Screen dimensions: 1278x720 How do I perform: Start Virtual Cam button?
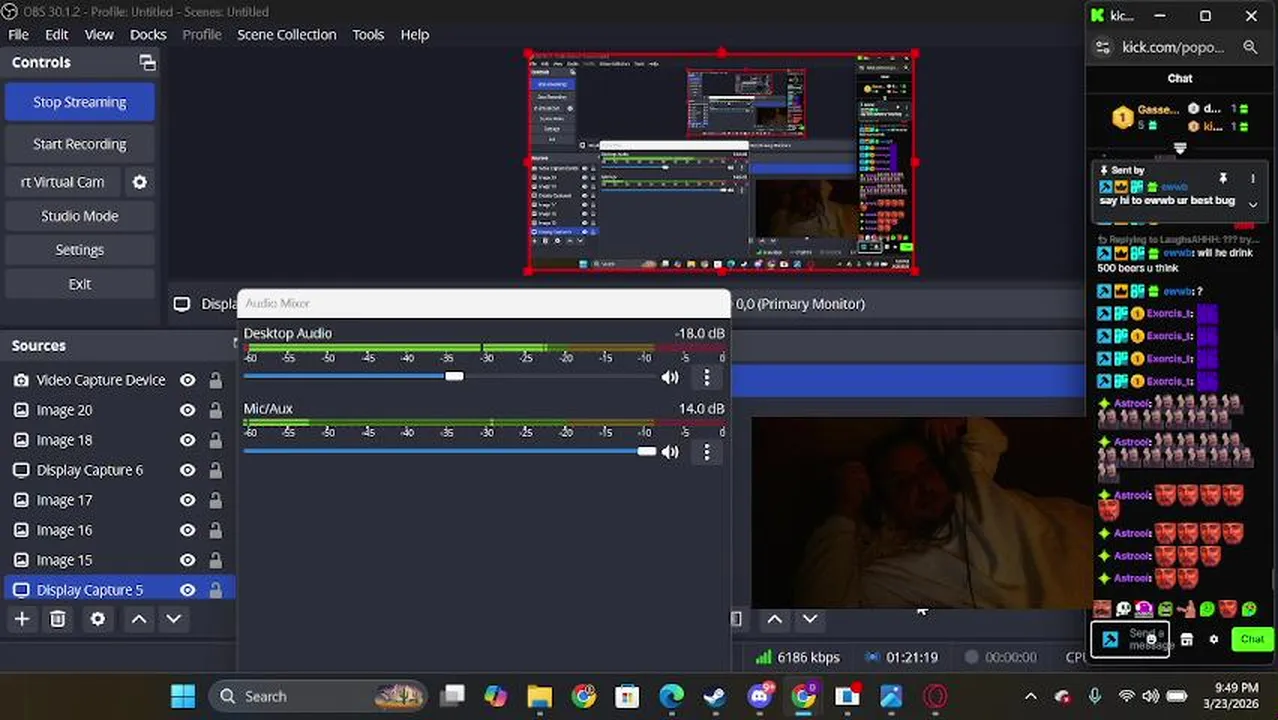(63, 182)
